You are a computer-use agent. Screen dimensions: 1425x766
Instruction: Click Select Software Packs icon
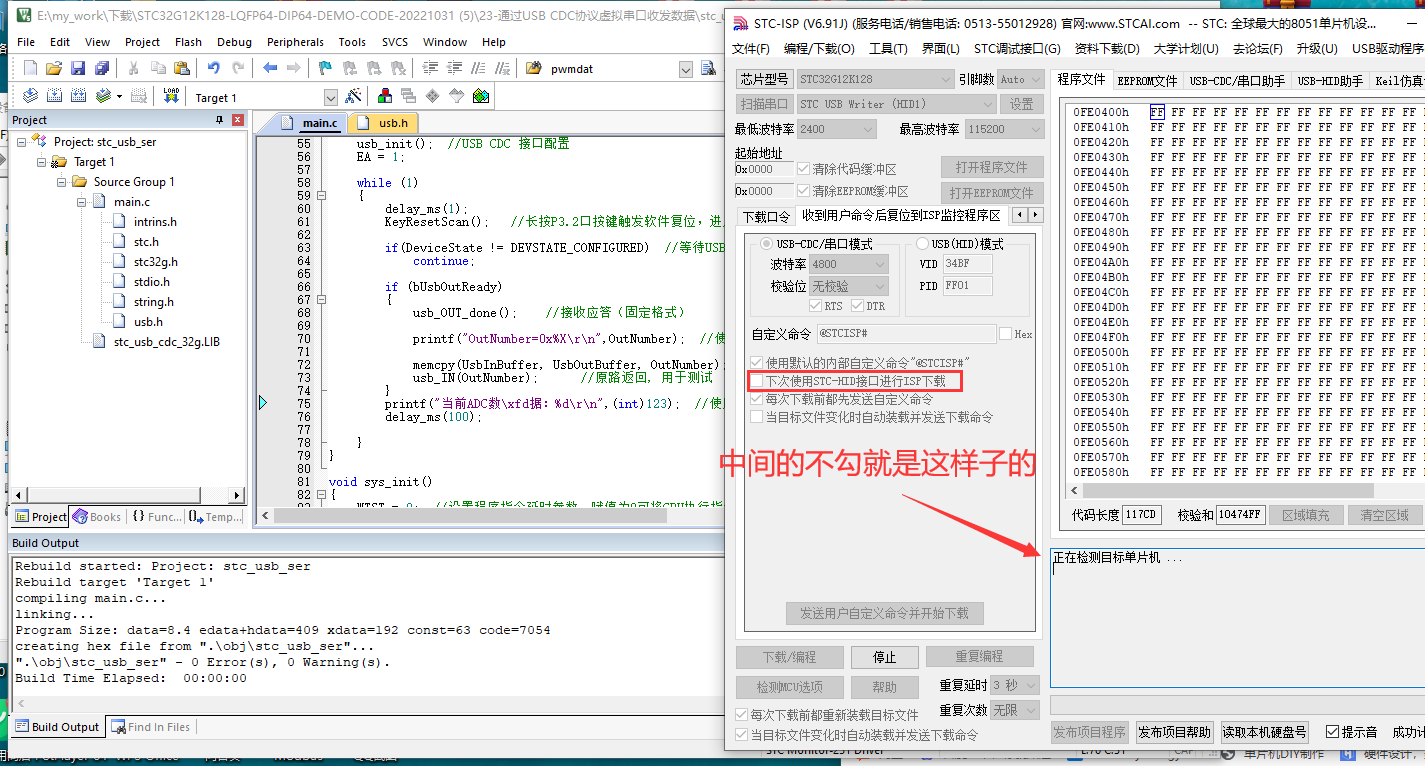click(x=457, y=96)
